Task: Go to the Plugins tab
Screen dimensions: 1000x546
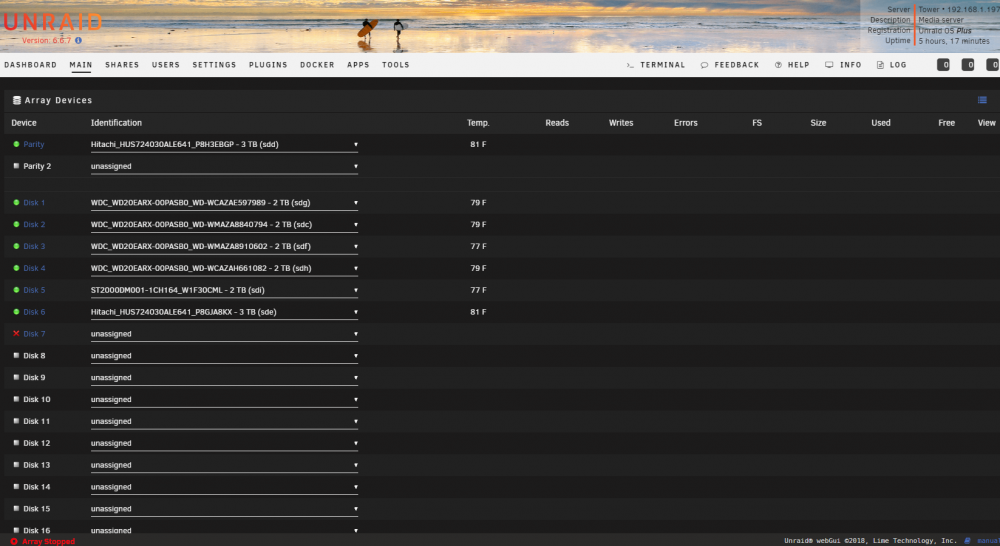Action: pos(268,65)
